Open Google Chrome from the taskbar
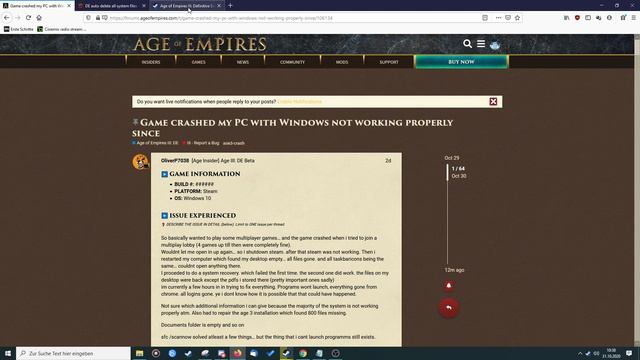640x360 pixels. pyautogui.click(x=303, y=353)
